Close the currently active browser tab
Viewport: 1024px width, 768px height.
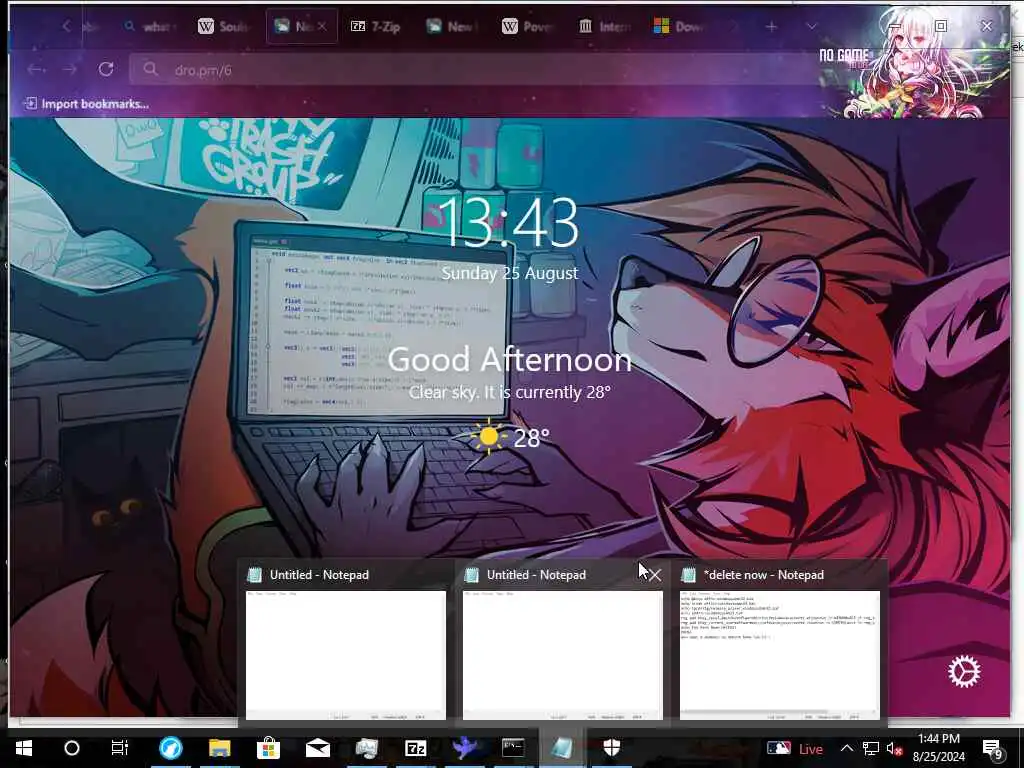click(x=321, y=26)
